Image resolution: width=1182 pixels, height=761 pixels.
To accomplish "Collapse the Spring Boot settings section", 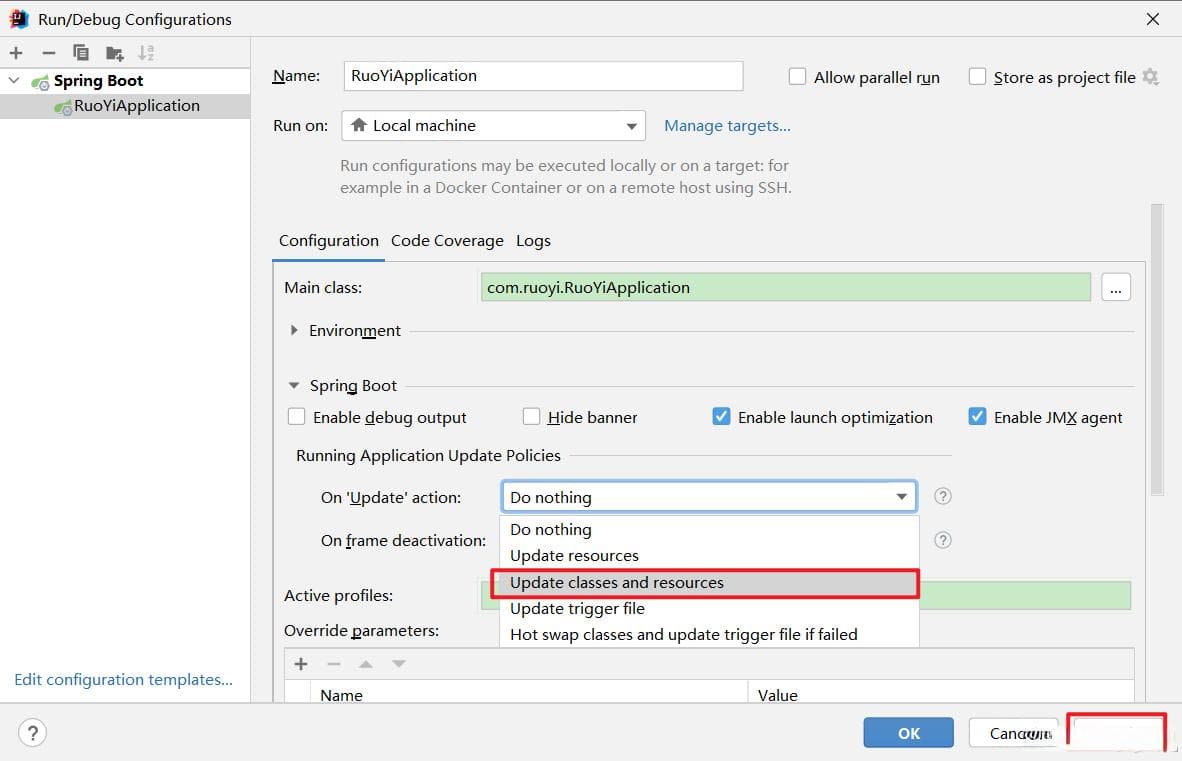I will 294,385.
